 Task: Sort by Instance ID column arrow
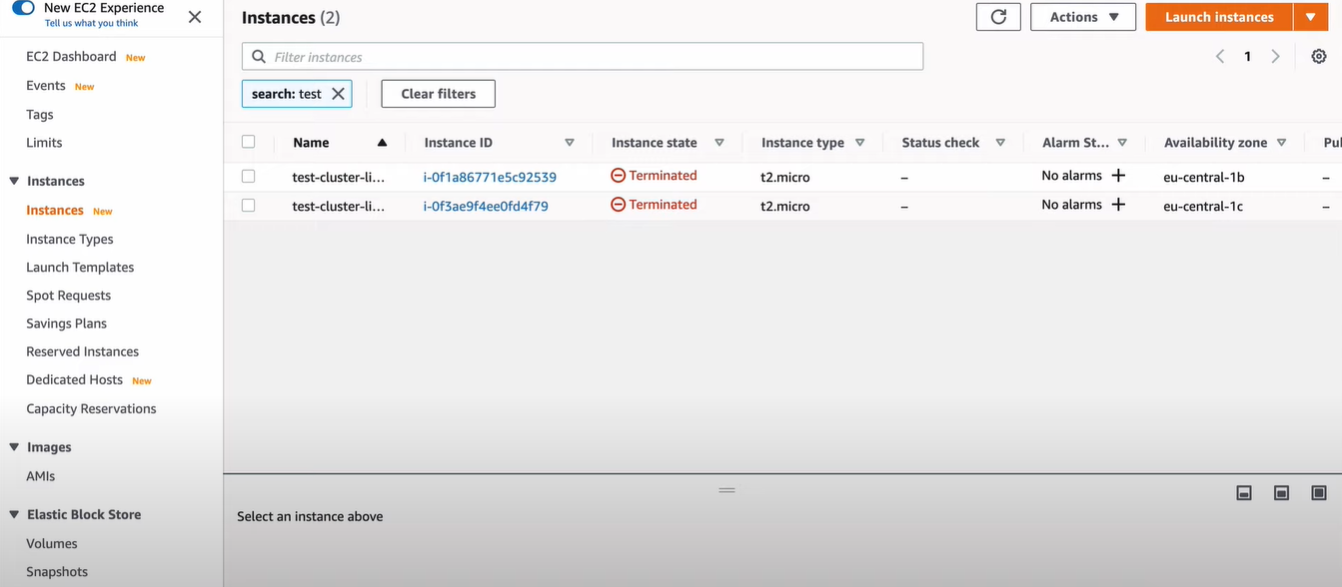click(x=569, y=143)
